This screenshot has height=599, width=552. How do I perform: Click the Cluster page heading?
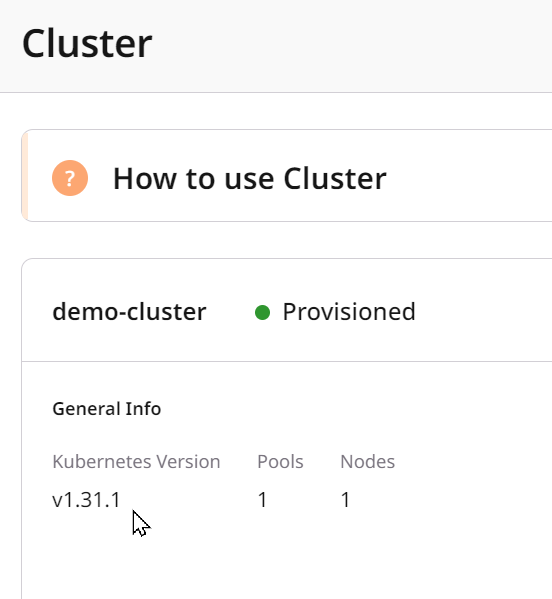pyautogui.click(x=87, y=44)
